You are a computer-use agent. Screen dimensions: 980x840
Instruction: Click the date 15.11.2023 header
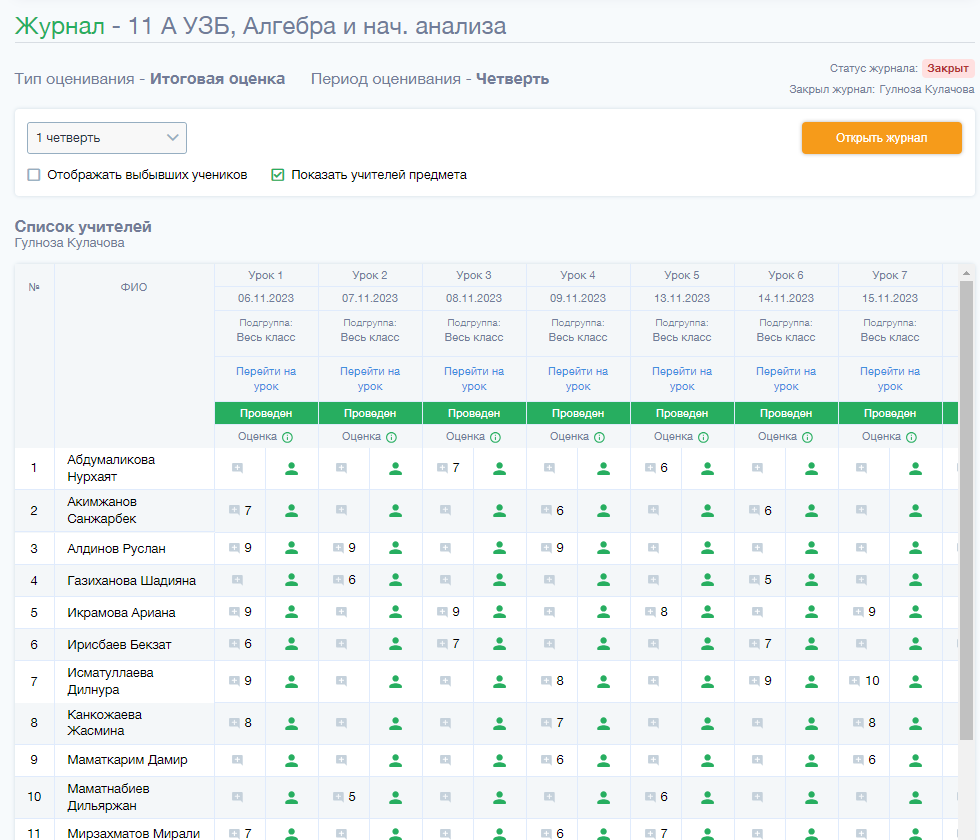tap(890, 299)
